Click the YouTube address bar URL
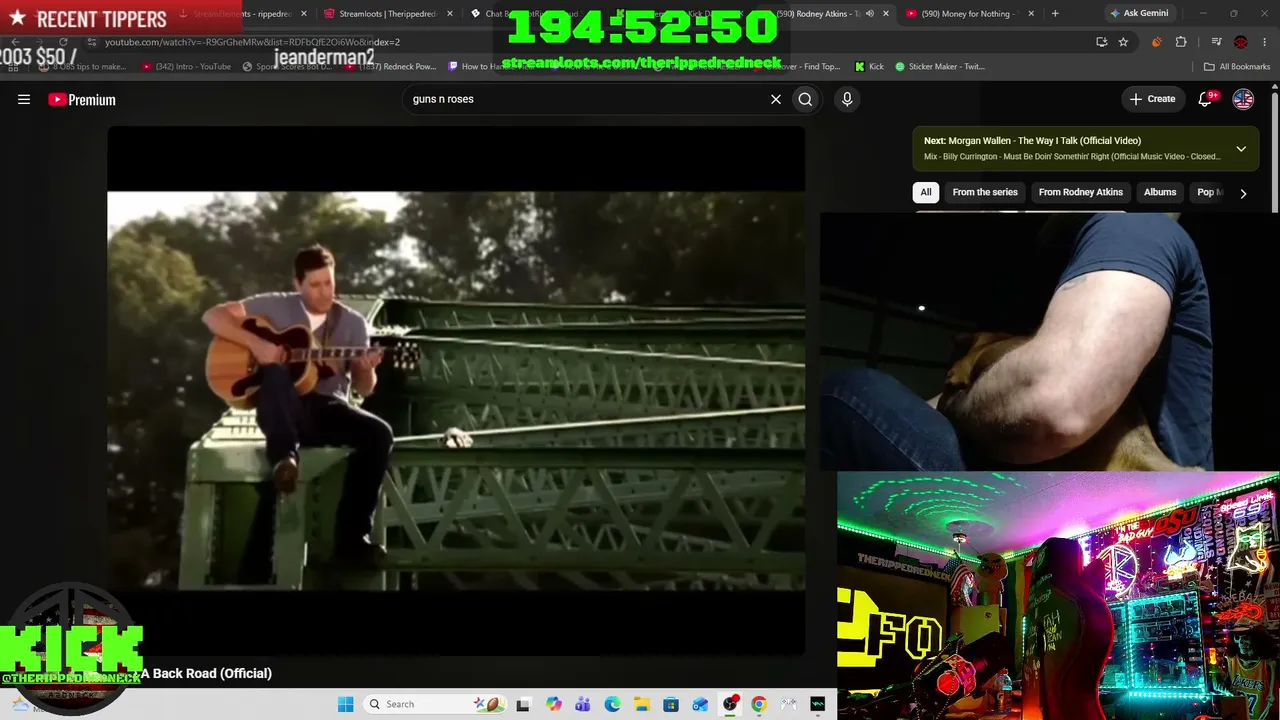The image size is (1280, 720). (252, 42)
